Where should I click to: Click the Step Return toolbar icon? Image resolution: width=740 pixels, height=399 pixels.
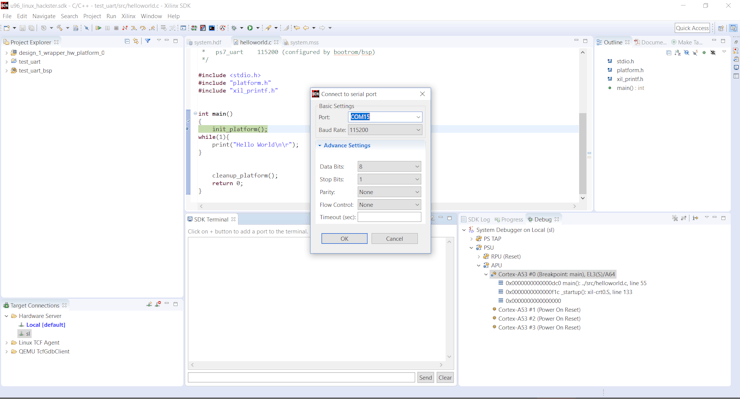[x=151, y=28]
